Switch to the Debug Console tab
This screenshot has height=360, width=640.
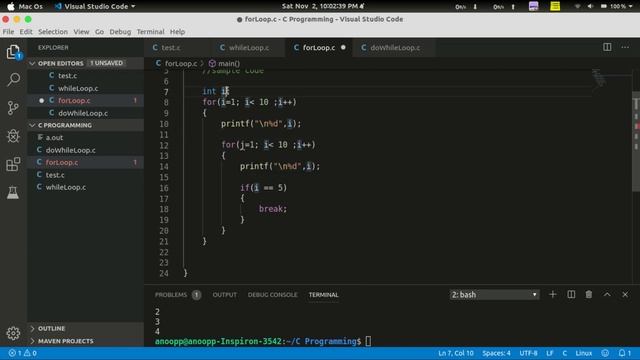(x=272, y=295)
